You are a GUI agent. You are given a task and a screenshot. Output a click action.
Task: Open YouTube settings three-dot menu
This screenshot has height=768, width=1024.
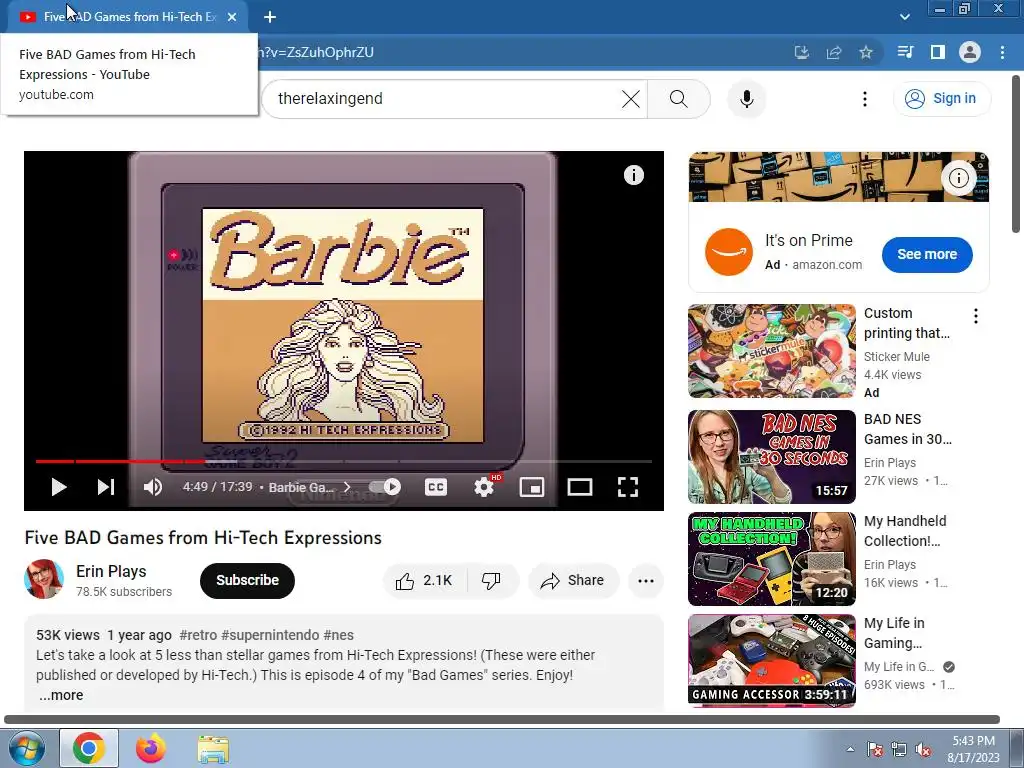[x=865, y=99]
